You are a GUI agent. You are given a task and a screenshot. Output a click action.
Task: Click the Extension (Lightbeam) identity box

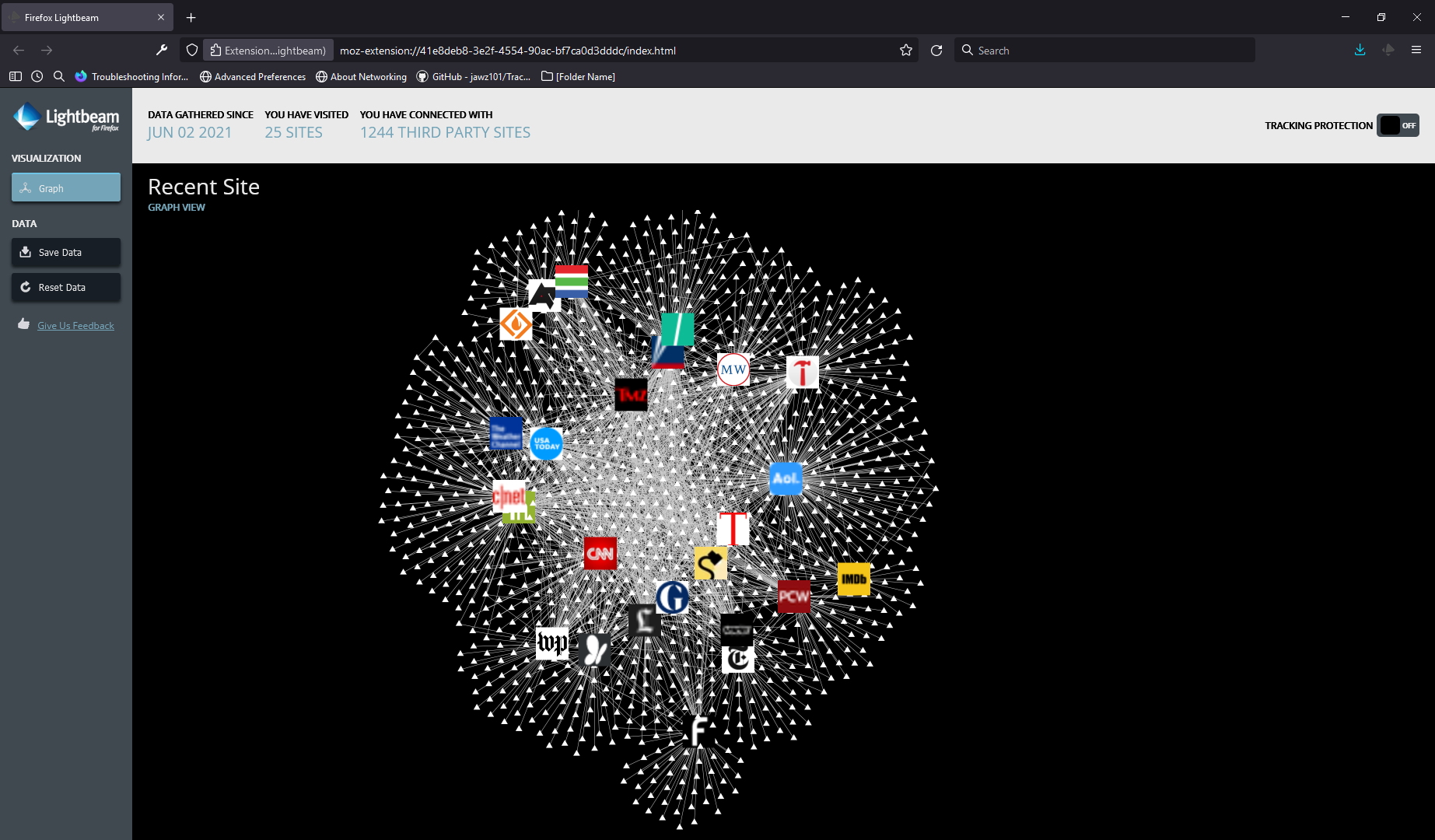(x=268, y=51)
